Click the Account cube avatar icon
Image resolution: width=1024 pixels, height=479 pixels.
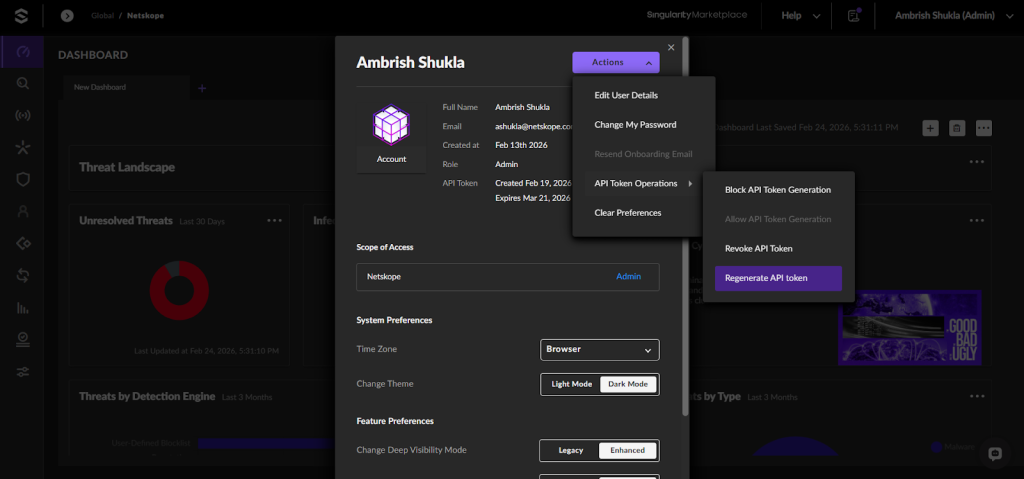tap(391, 125)
